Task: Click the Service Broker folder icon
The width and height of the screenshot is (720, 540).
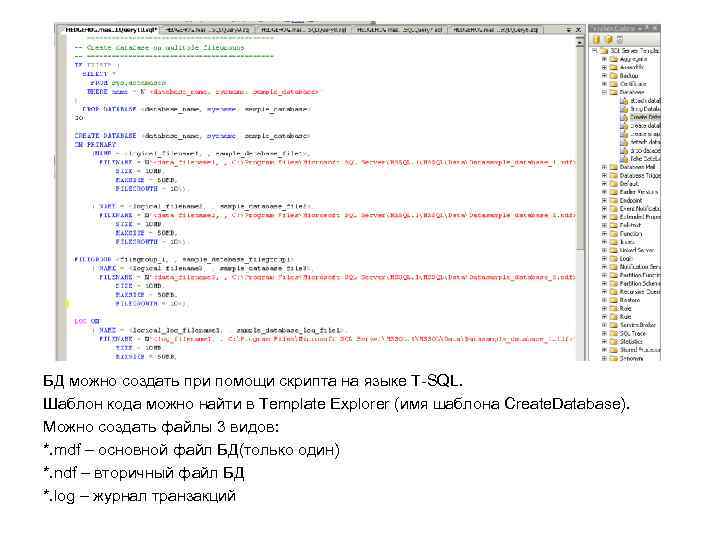Action: click(x=613, y=325)
